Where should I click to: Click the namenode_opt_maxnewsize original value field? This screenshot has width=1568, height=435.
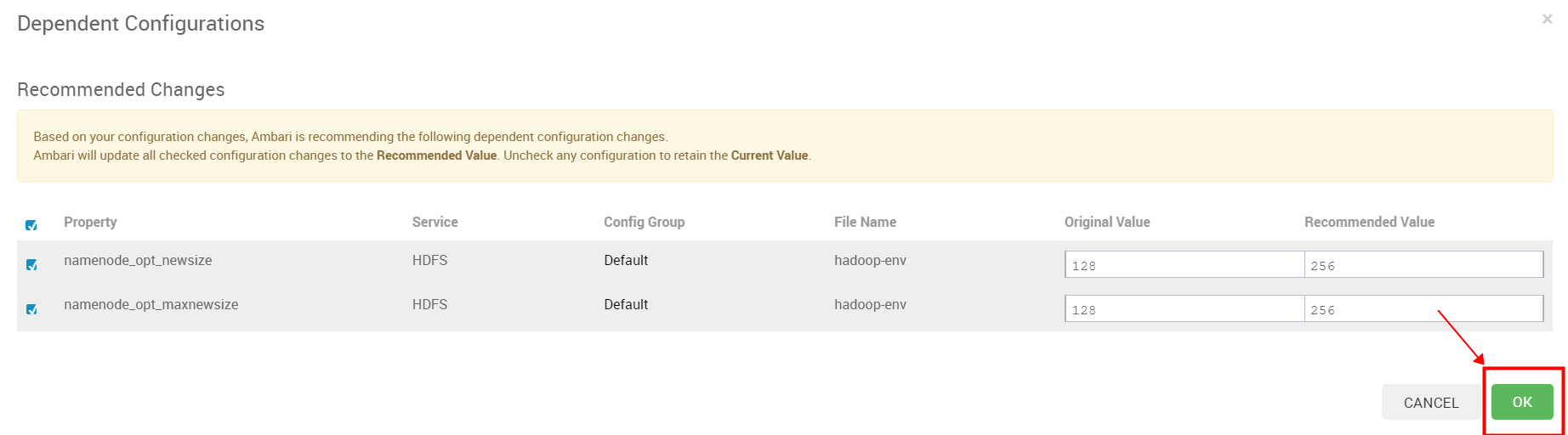(x=1185, y=308)
